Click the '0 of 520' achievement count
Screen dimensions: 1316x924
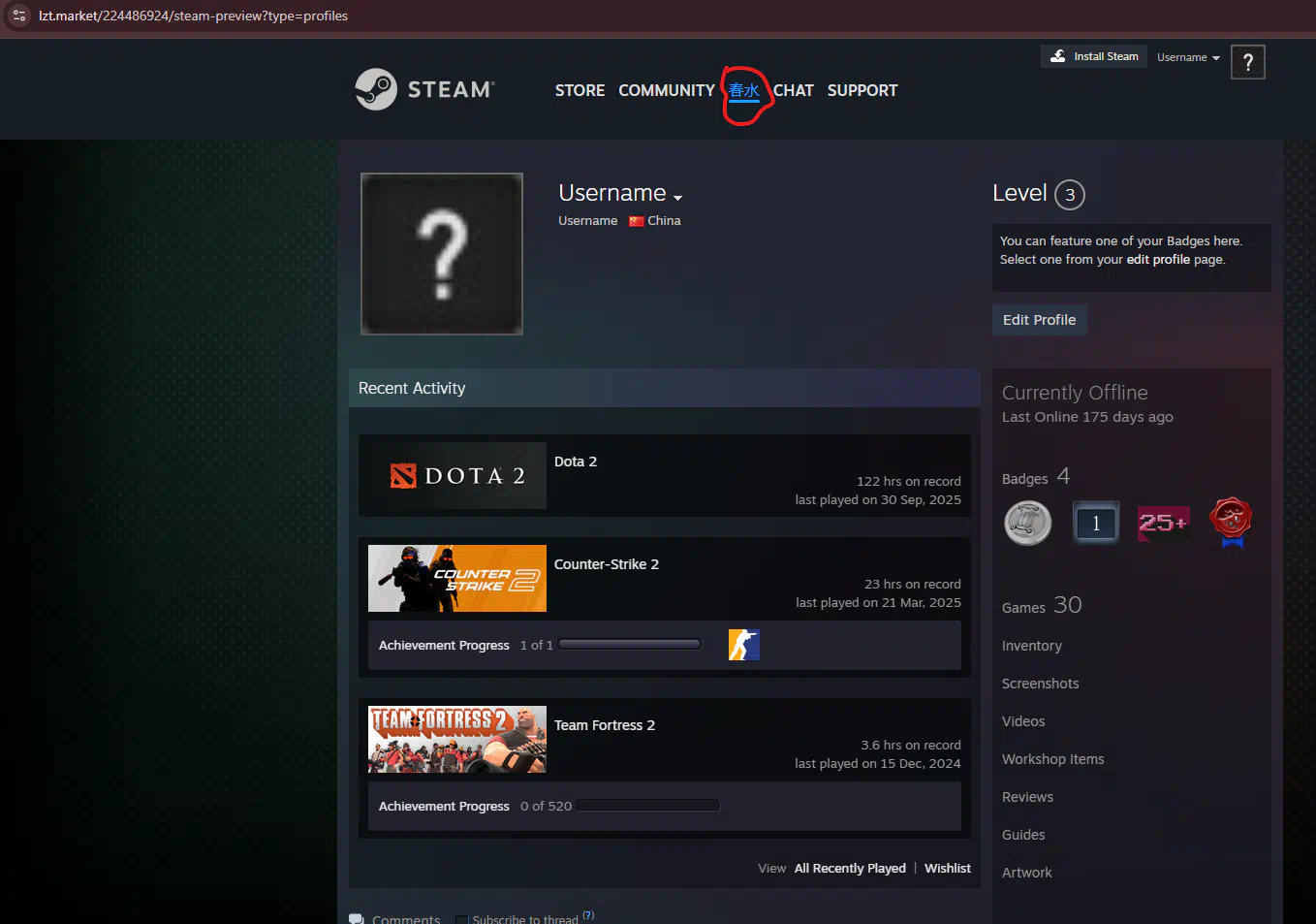point(547,806)
